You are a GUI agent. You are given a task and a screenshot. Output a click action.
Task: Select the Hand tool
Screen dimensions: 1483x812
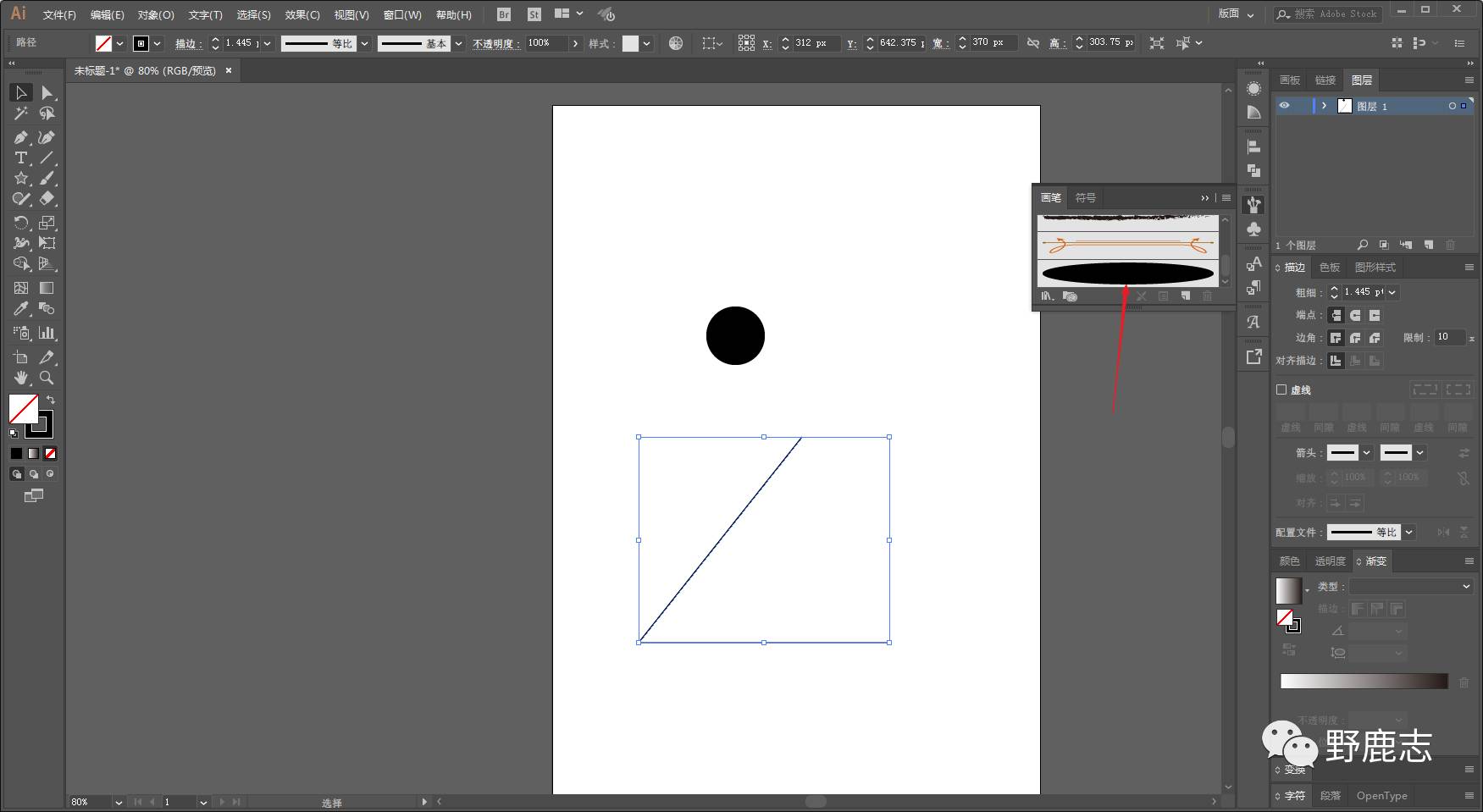[21, 378]
